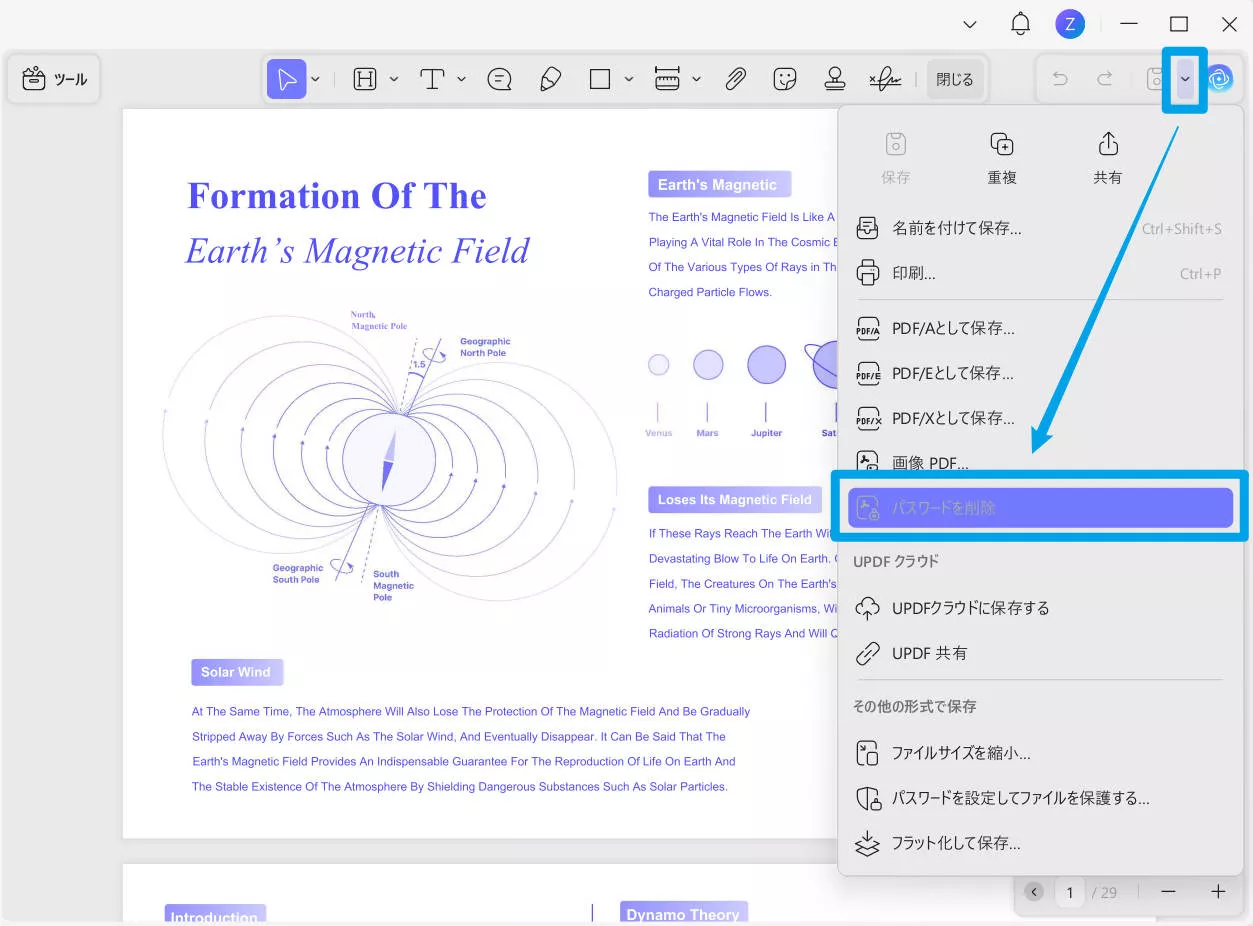Redo the last action
This screenshot has width=1253, height=926.
tap(1105, 79)
